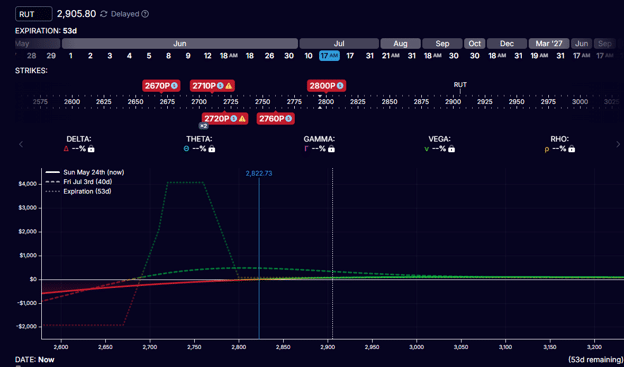Click the '(53d remaining)' text
Image resolution: width=624 pixels, height=367 pixels.
click(x=596, y=360)
